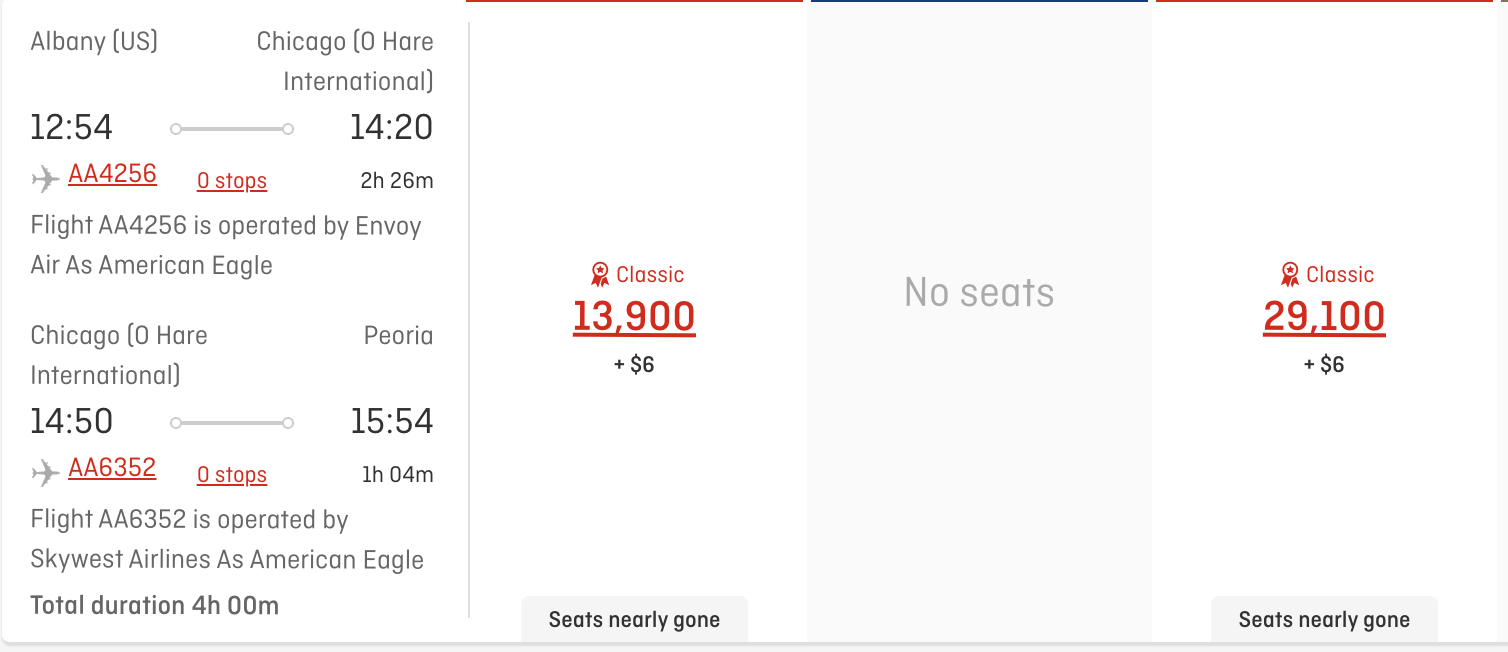View the 0 stops link for the Albany–Chicago leg
The image size is (1508, 652).
click(232, 181)
